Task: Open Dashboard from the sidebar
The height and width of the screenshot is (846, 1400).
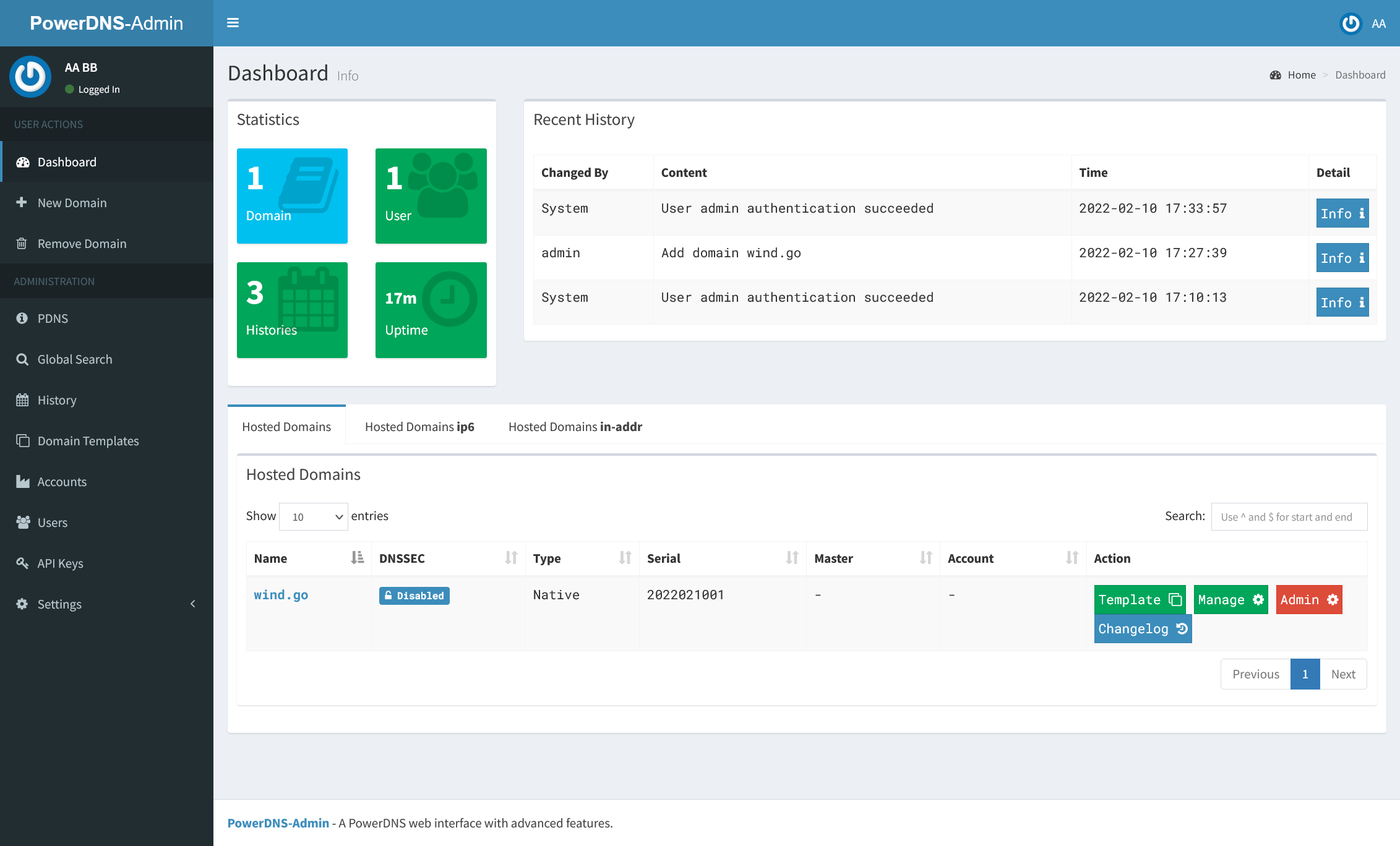Action: tap(106, 162)
